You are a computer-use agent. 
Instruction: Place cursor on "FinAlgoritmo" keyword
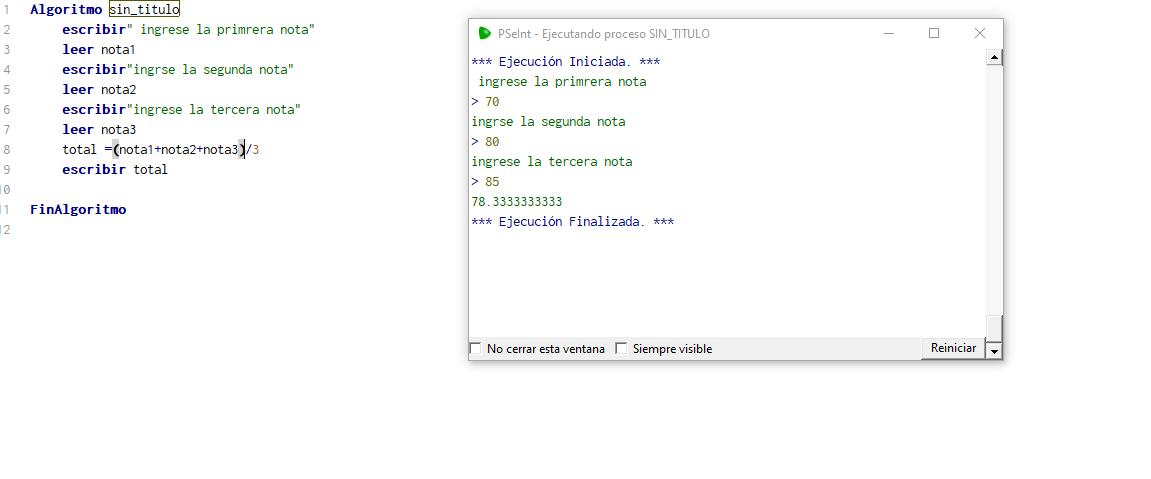(78, 210)
